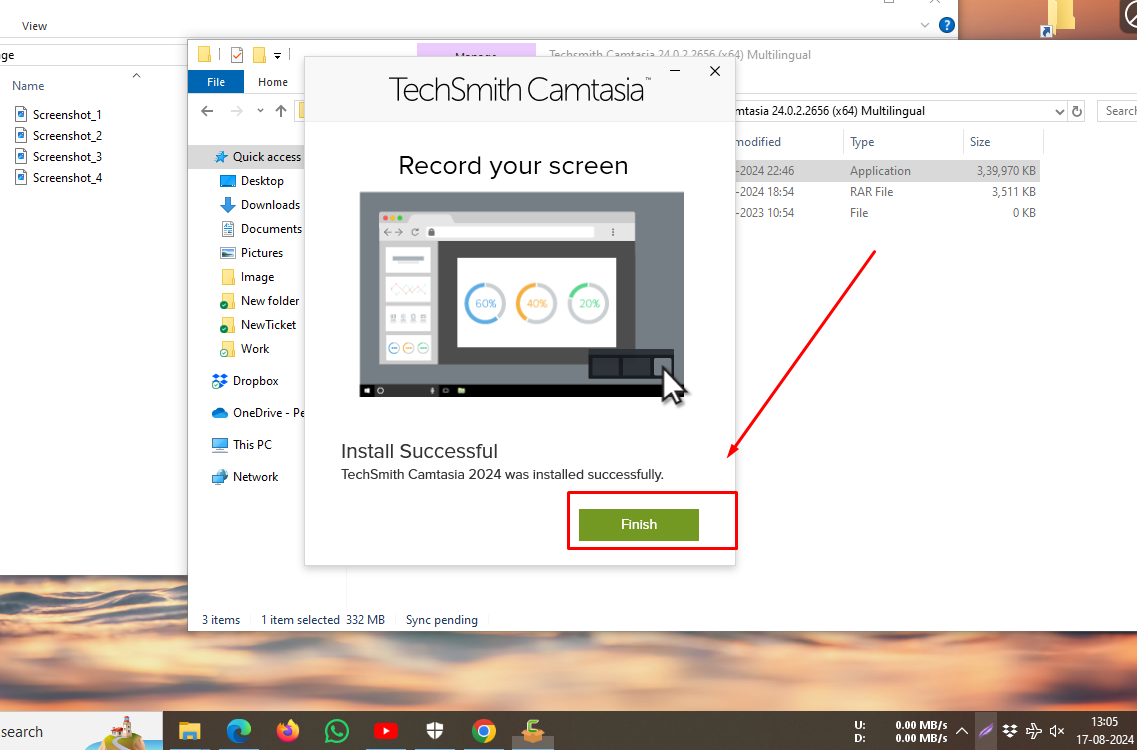This screenshot has width=1137, height=750.
Task: Open the File tab in Explorer
Action: (x=216, y=82)
